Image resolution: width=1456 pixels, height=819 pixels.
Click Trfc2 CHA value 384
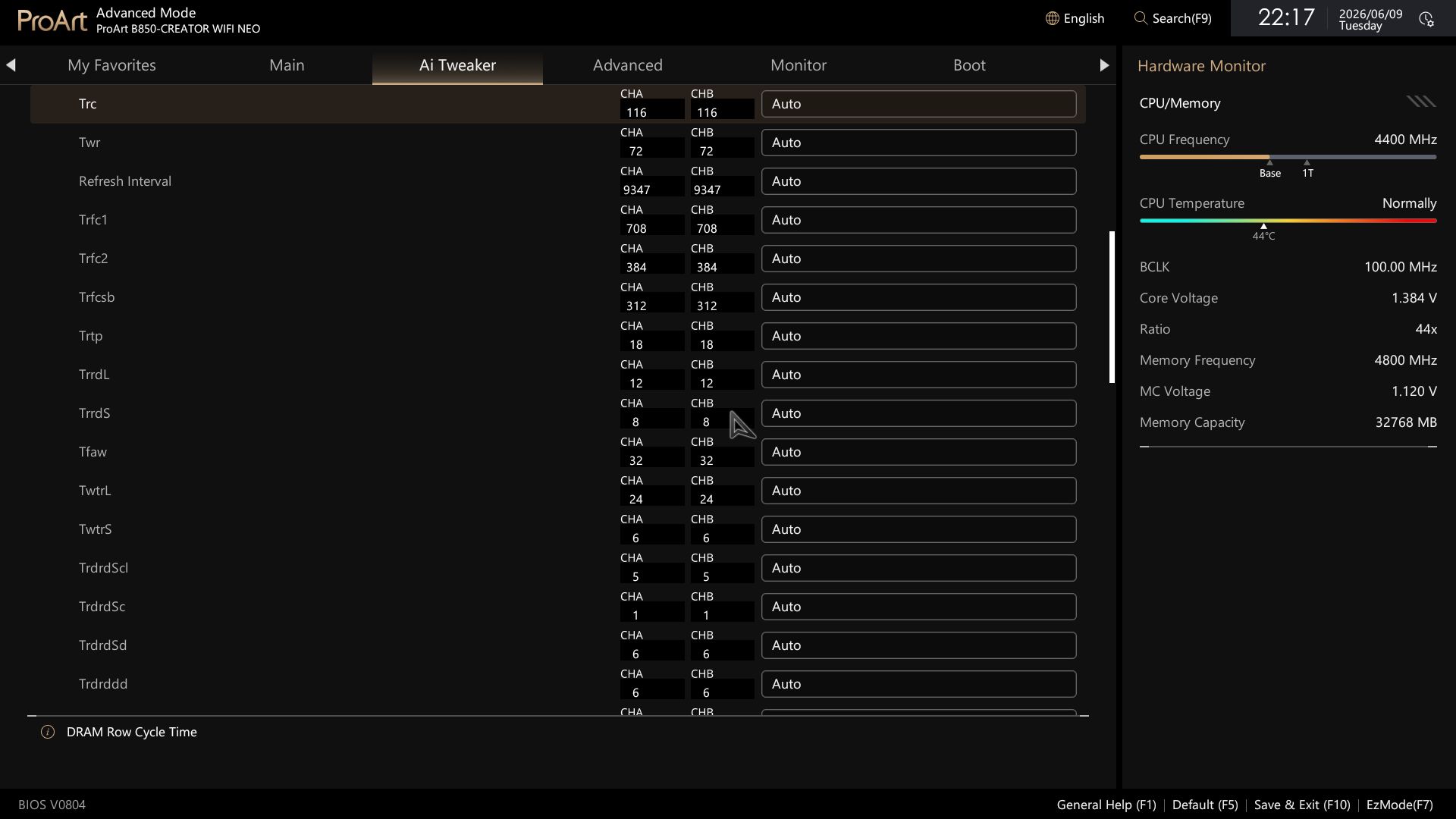click(x=636, y=267)
